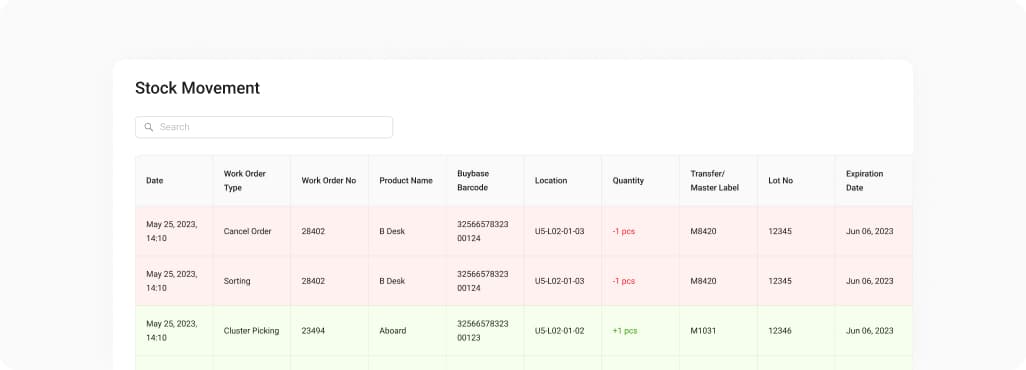1026x370 pixels.
Task: Open the Cancel Order row entry
Action: 247,231
